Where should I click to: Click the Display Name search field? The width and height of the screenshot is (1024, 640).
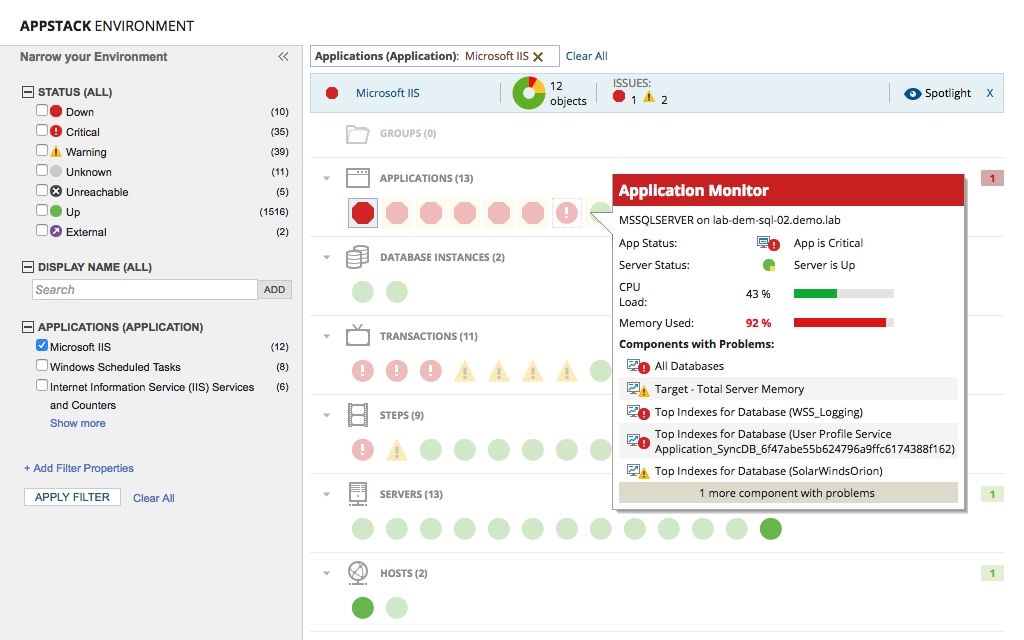pos(144,289)
